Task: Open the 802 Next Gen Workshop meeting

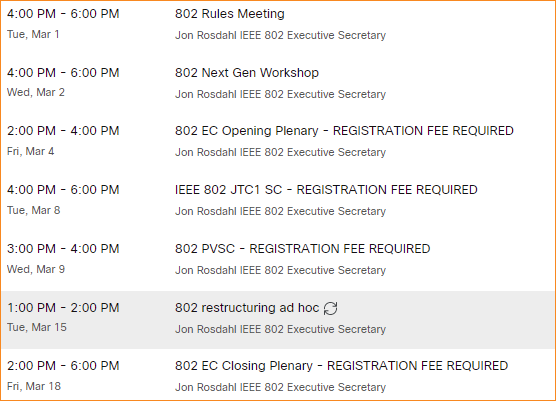Action: tap(247, 73)
